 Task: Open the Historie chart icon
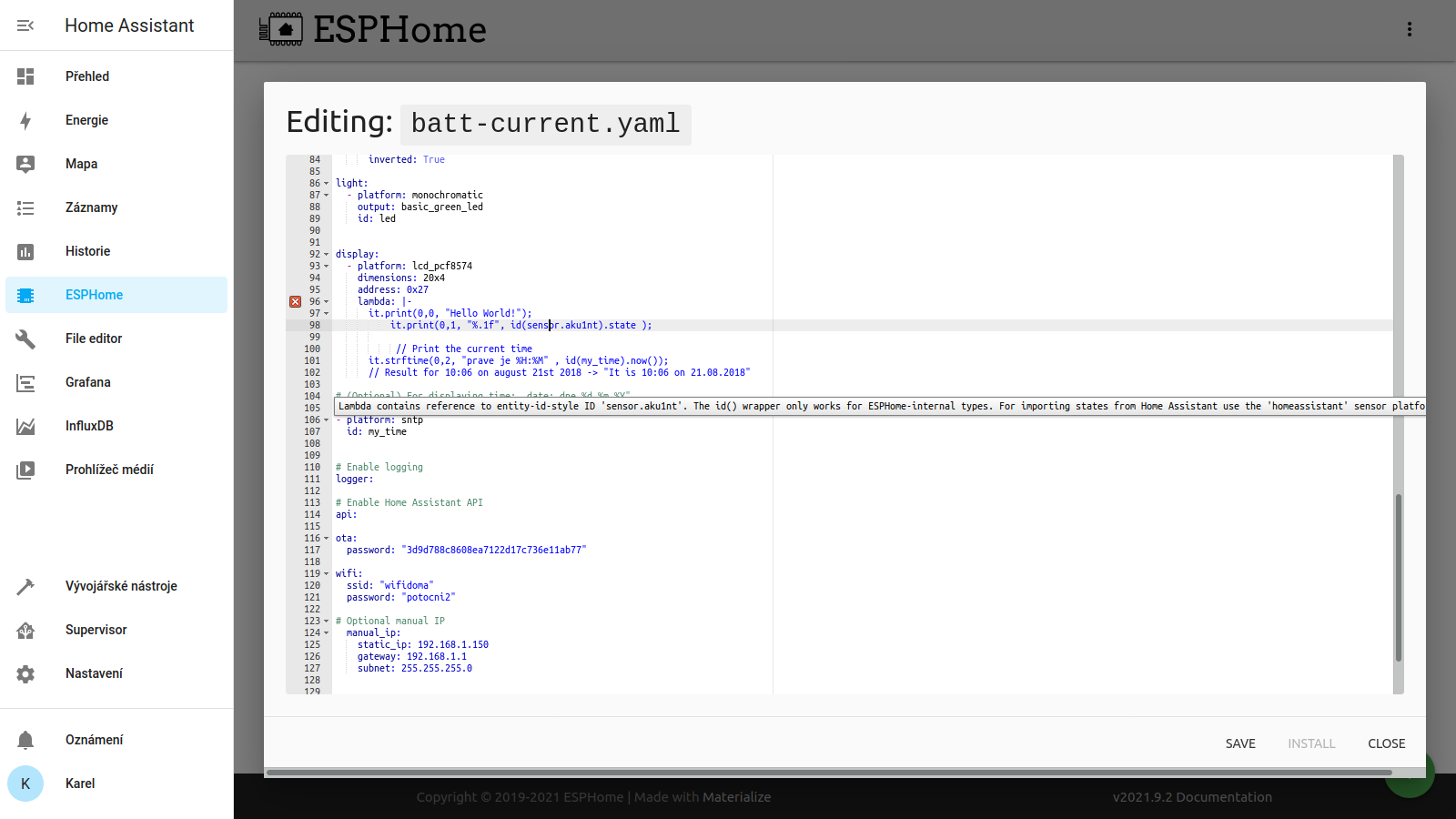(25, 251)
